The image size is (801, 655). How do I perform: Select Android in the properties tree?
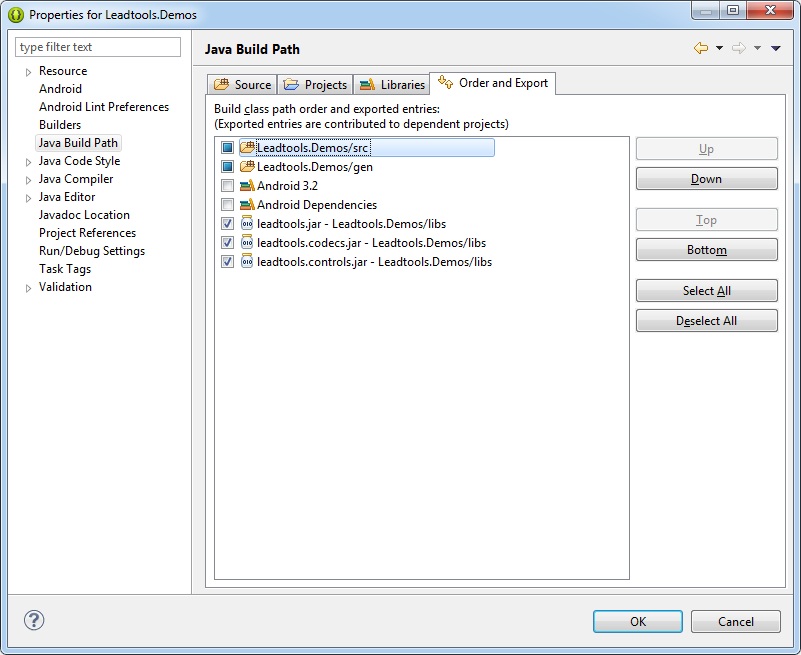pos(60,89)
